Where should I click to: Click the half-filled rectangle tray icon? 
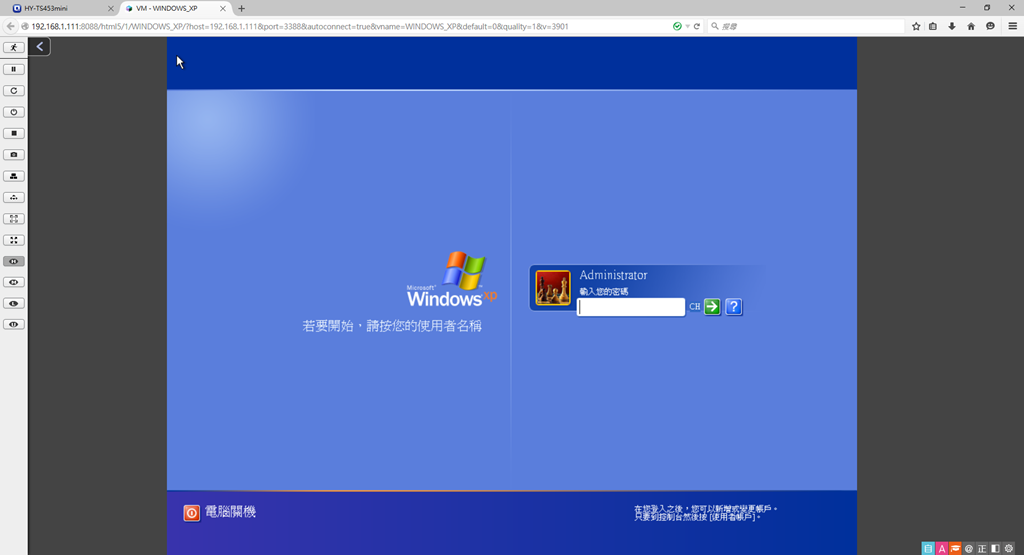995,548
